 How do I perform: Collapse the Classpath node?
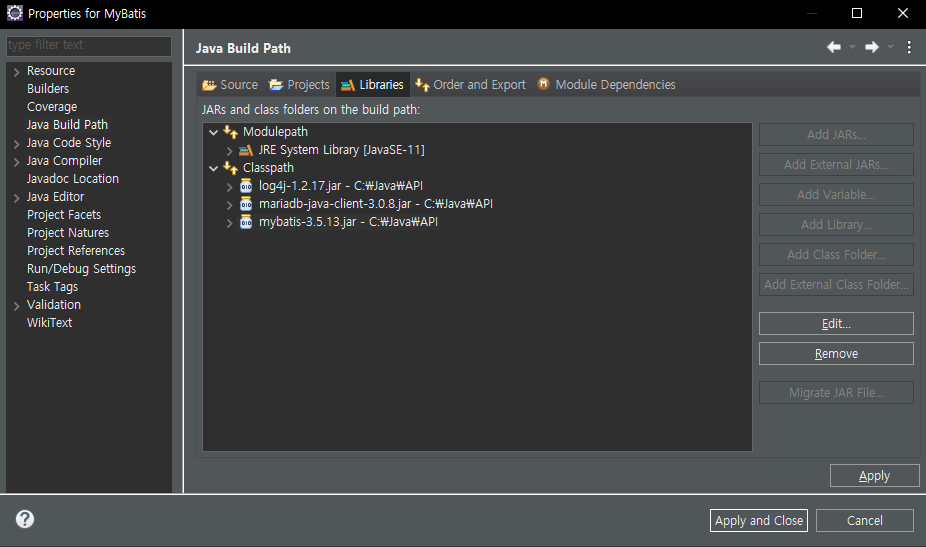(x=214, y=168)
